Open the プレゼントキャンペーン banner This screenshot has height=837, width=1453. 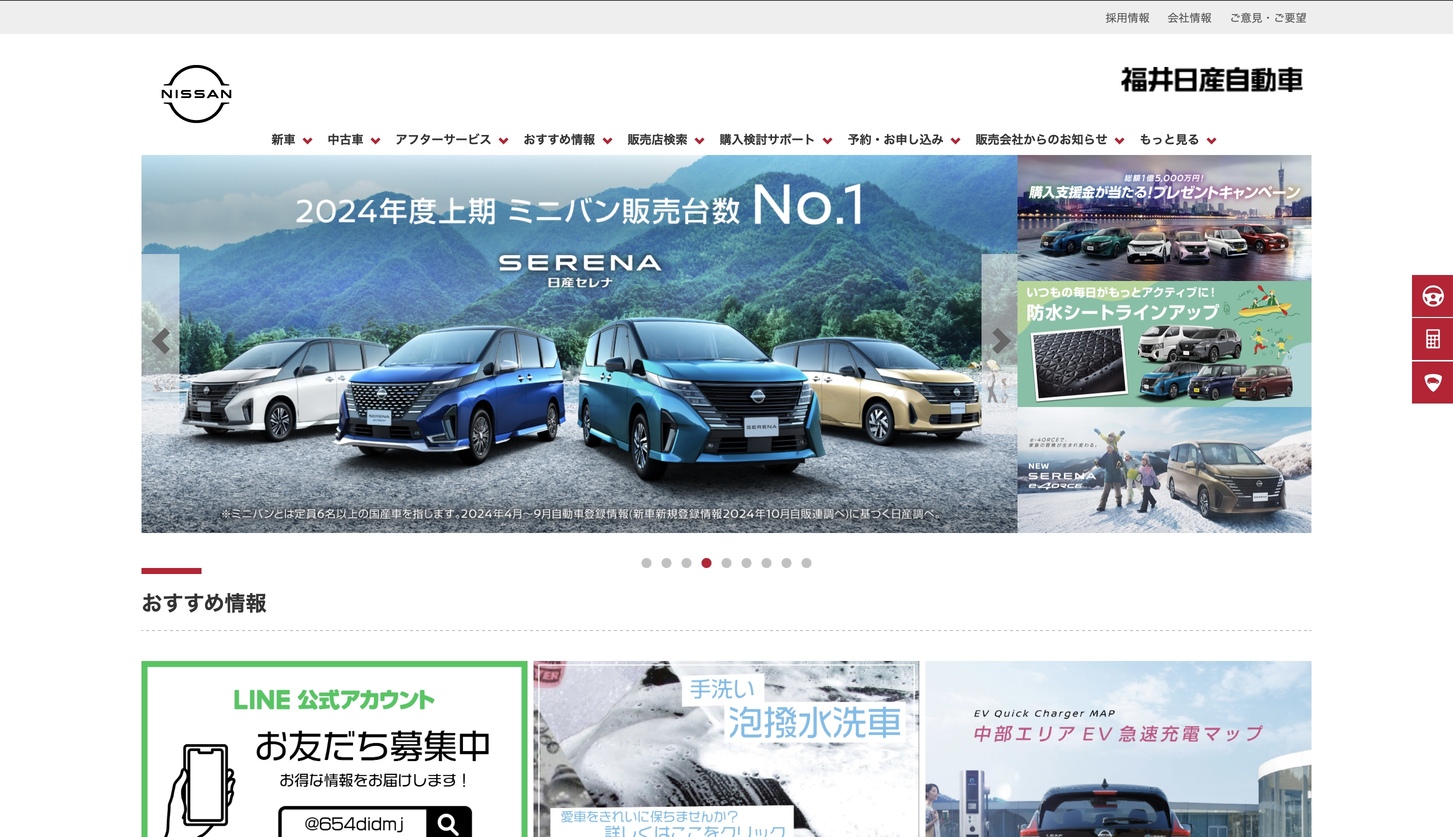tap(1164, 217)
